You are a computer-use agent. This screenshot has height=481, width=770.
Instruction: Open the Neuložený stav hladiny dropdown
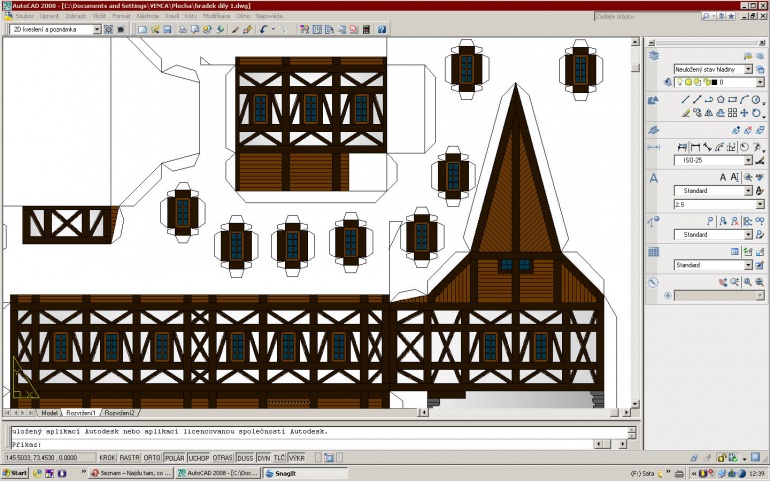[x=713, y=69]
